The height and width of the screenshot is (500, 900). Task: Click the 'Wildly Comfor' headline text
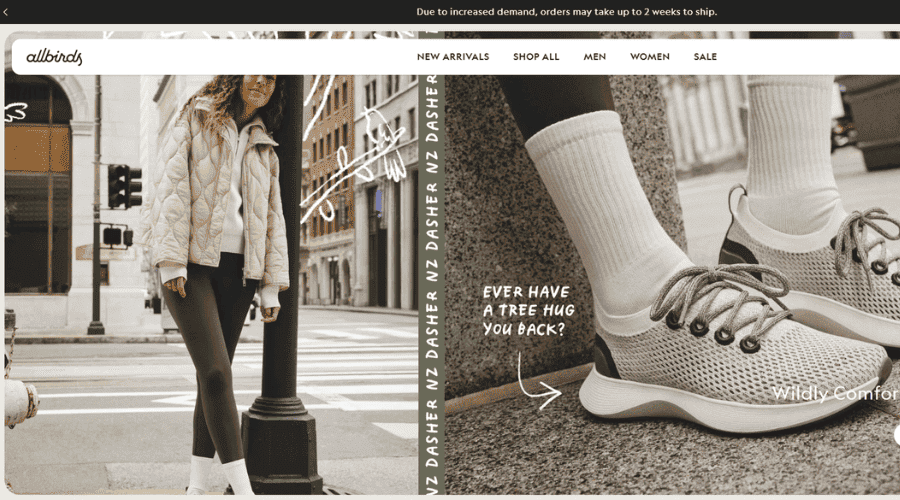tap(835, 394)
